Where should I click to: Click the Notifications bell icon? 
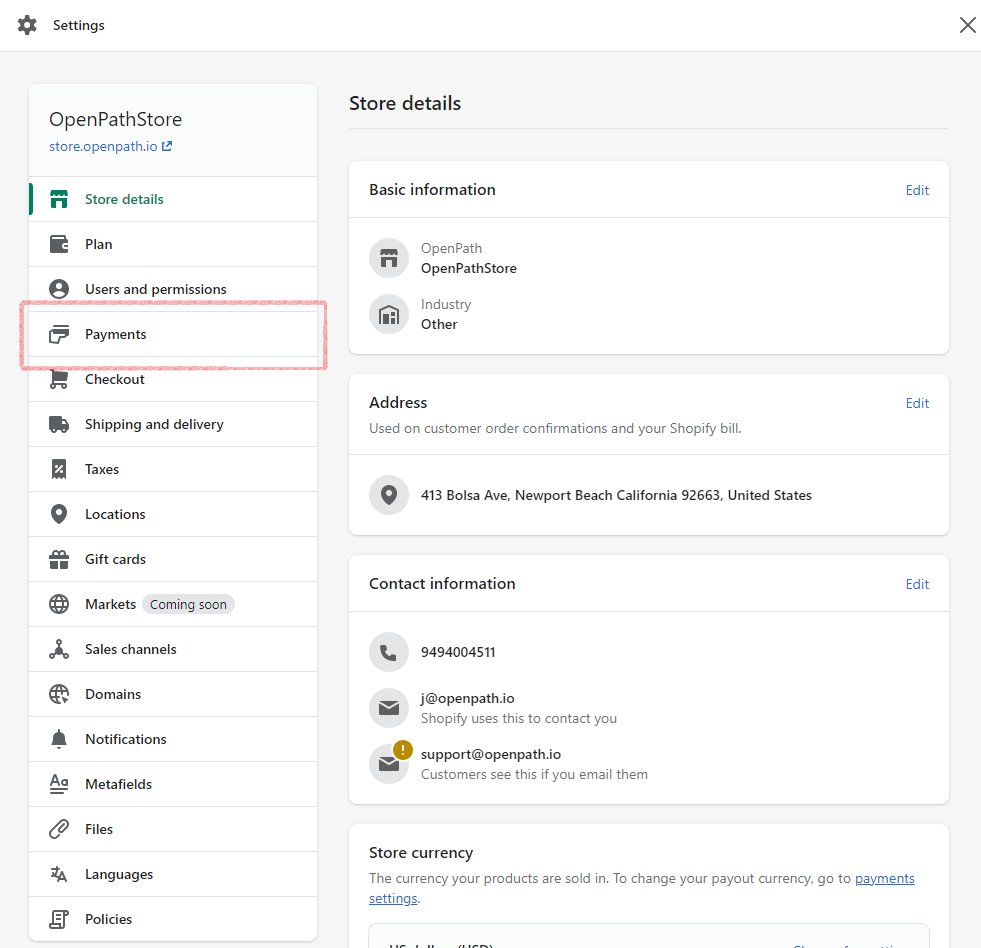[x=59, y=740]
